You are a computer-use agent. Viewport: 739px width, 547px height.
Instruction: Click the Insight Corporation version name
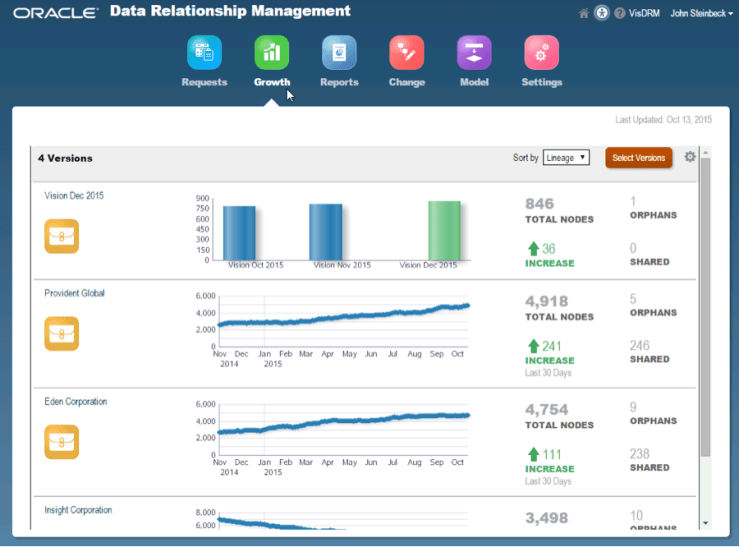pyautogui.click(x=78, y=510)
